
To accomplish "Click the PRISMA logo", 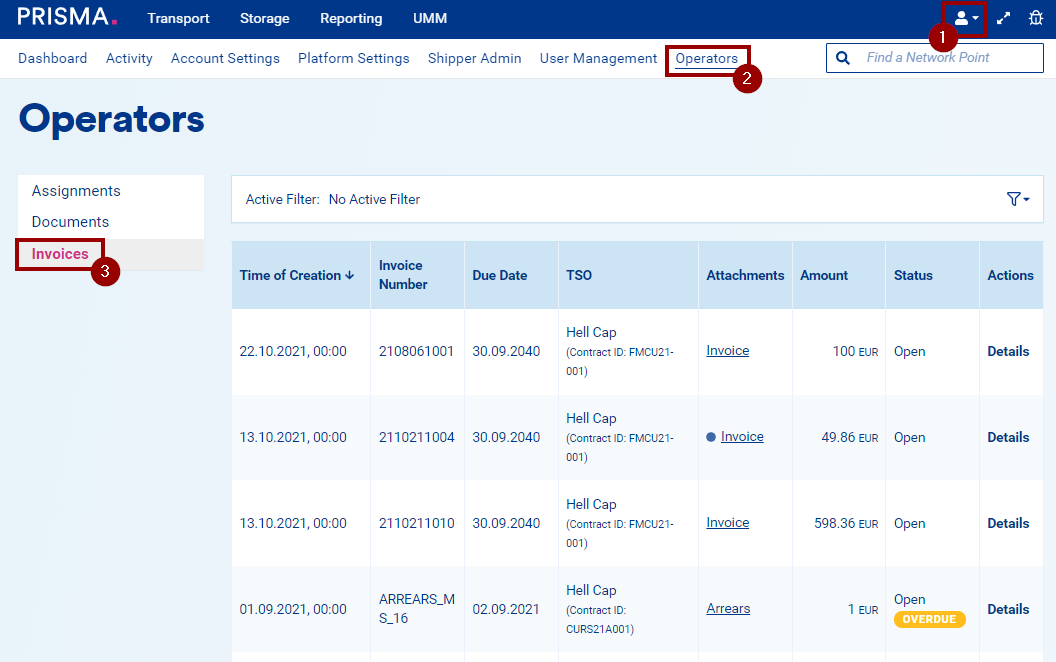I will coord(67,18).
